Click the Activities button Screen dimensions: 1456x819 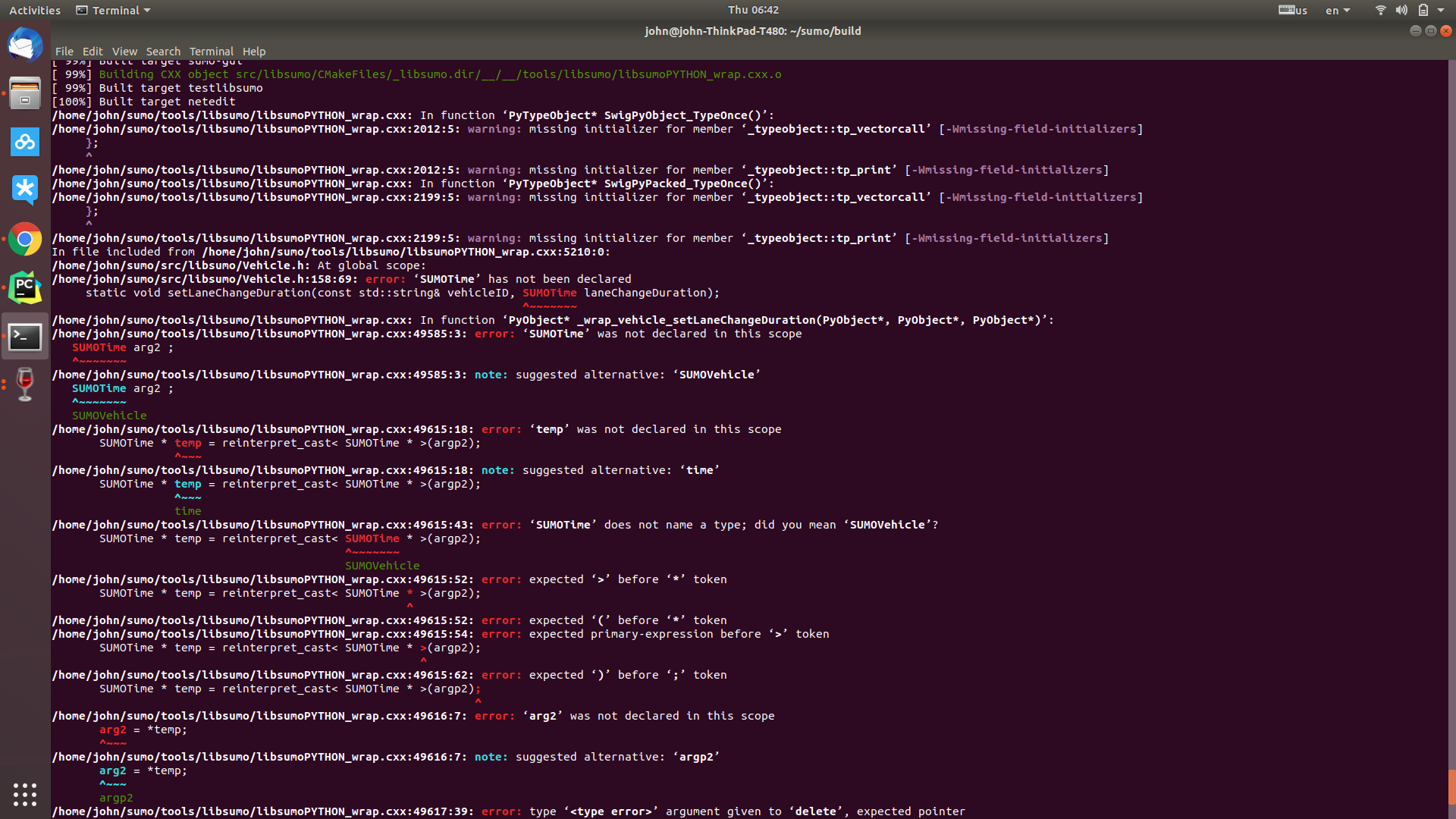[x=34, y=10]
